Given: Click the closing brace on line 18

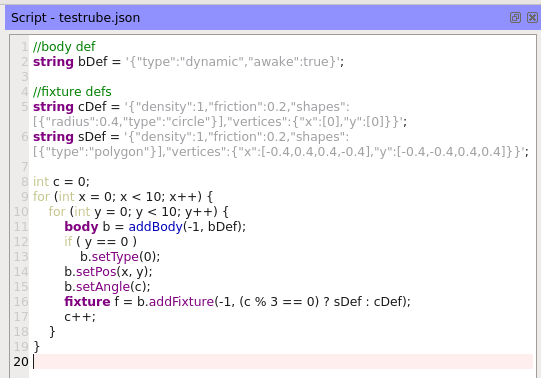Looking at the screenshot, I should point(52,332).
